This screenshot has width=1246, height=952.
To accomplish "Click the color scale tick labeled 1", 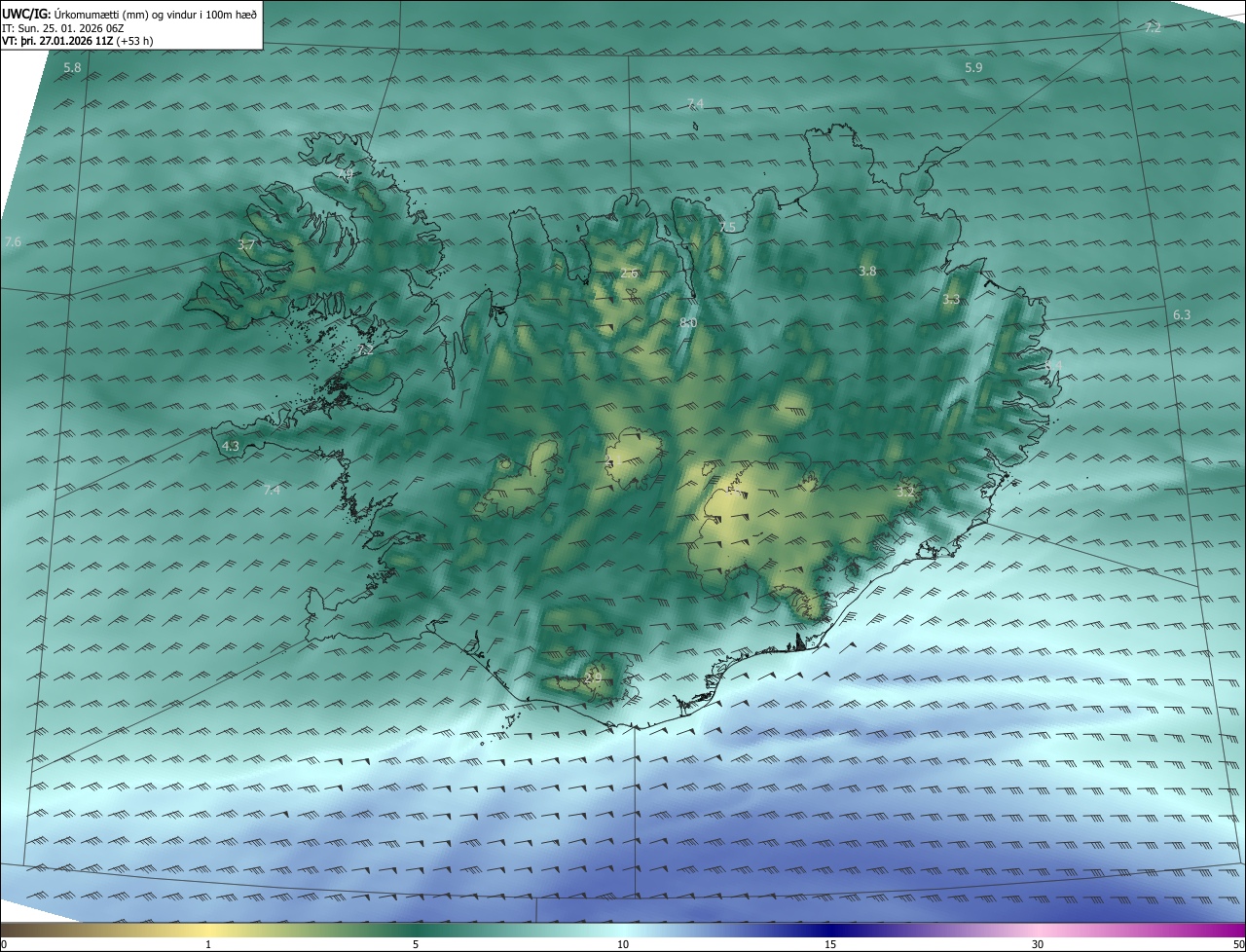I will 208,944.
